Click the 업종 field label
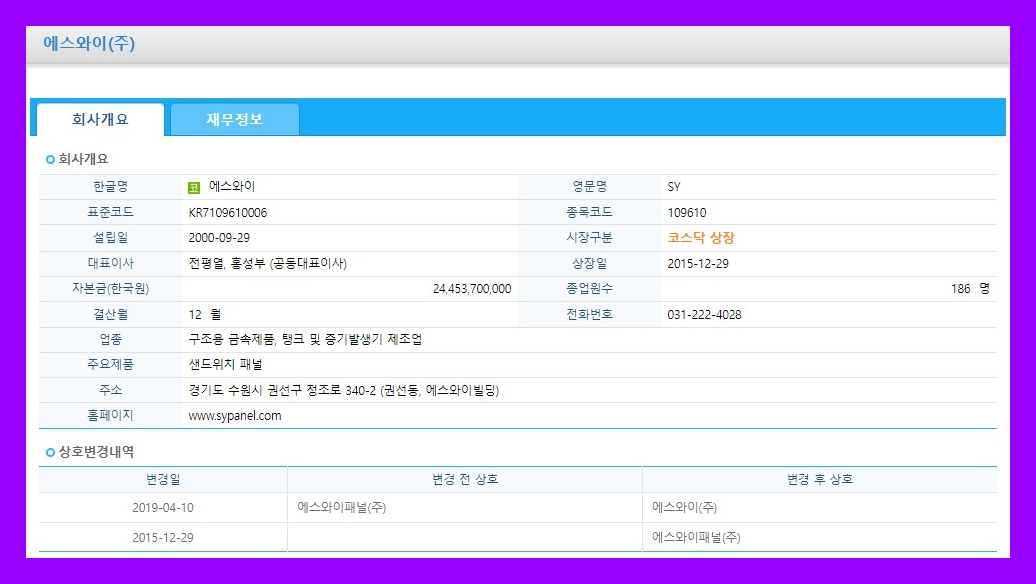 pos(110,340)
